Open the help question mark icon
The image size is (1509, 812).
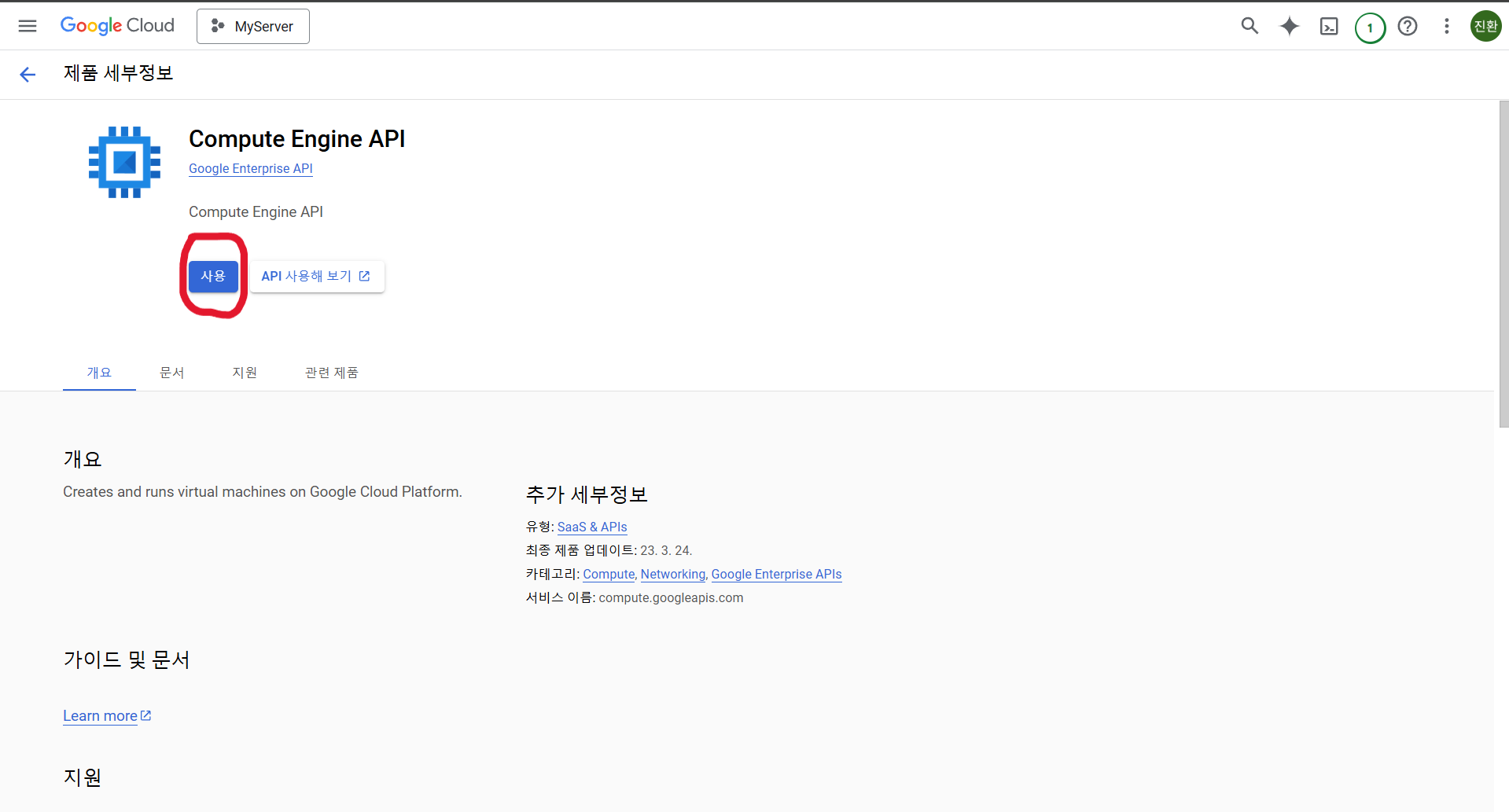(x=1408, y=26)
